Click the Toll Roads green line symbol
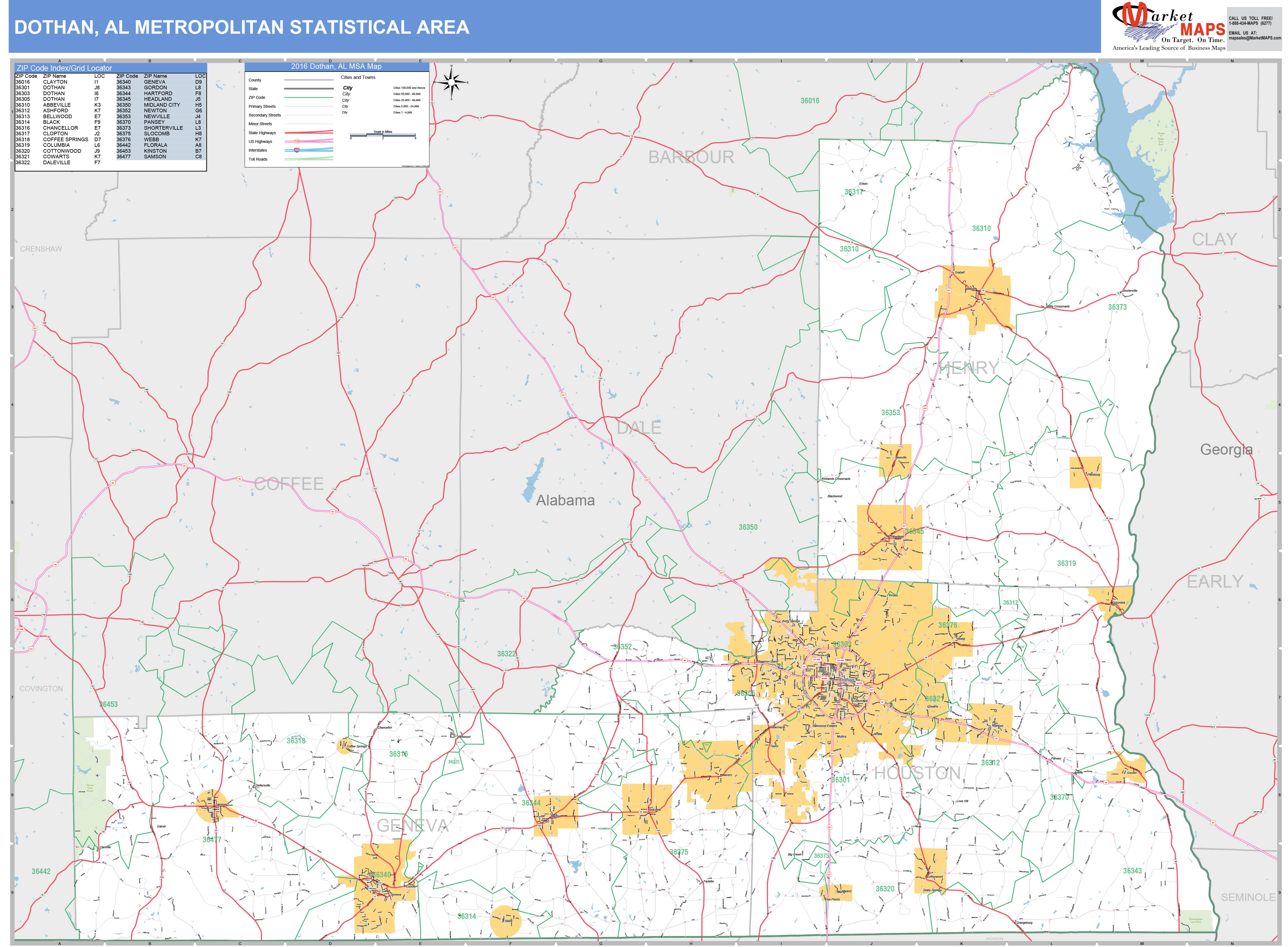 coord(309,159)
